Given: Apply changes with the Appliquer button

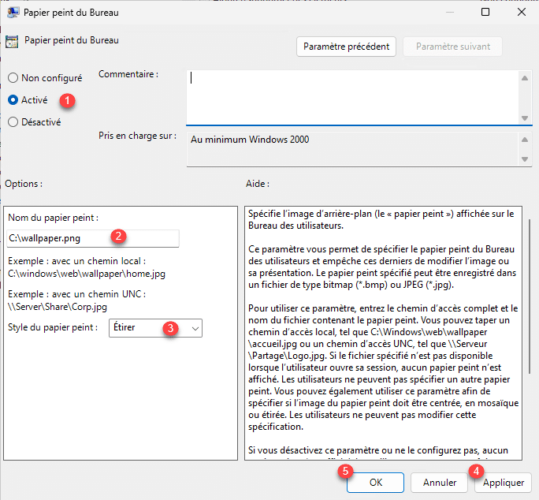Looking at the screenshot, I should point(503,482).
